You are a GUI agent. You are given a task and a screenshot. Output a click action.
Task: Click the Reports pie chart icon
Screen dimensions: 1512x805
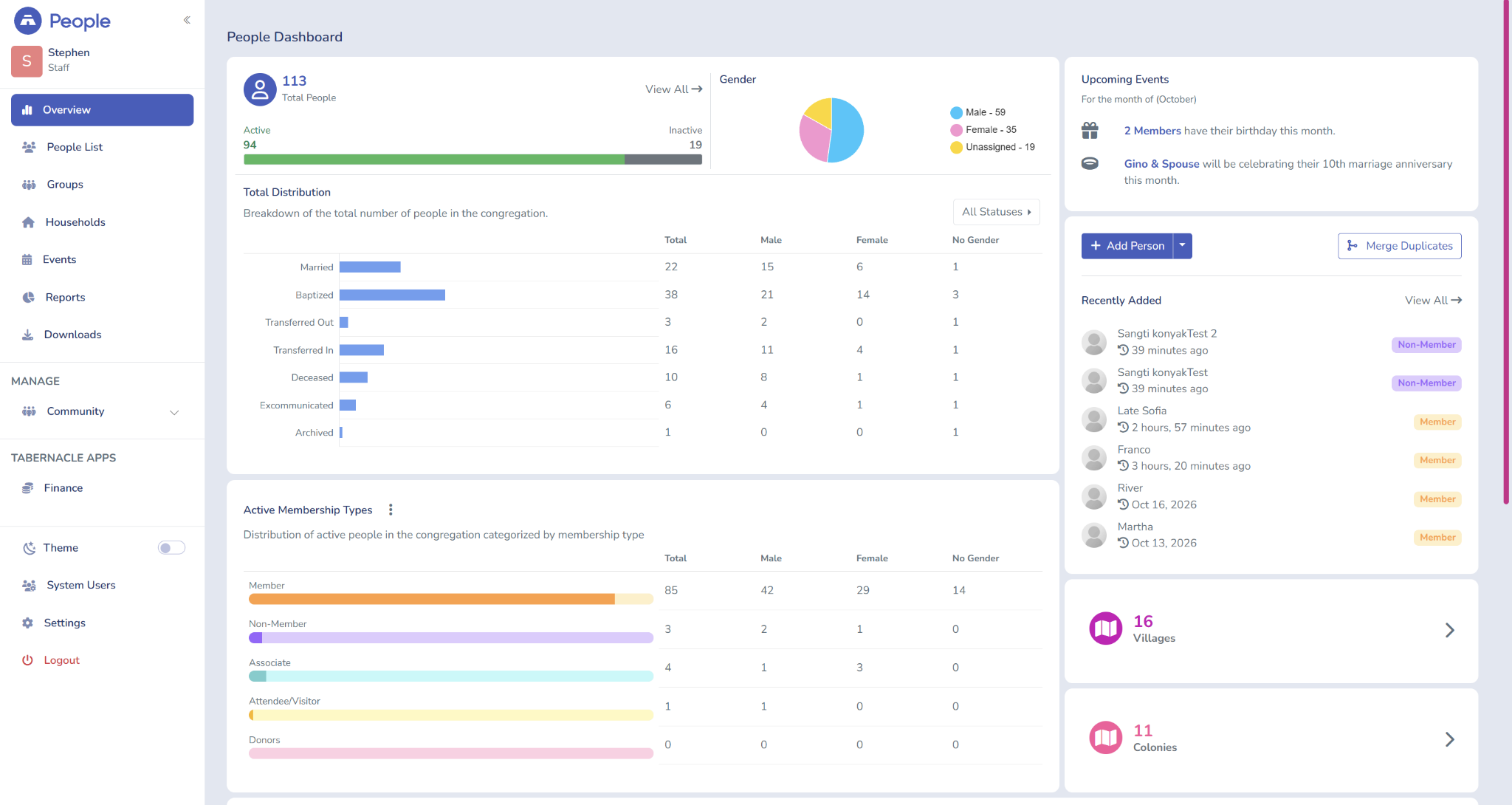[28, 297]
